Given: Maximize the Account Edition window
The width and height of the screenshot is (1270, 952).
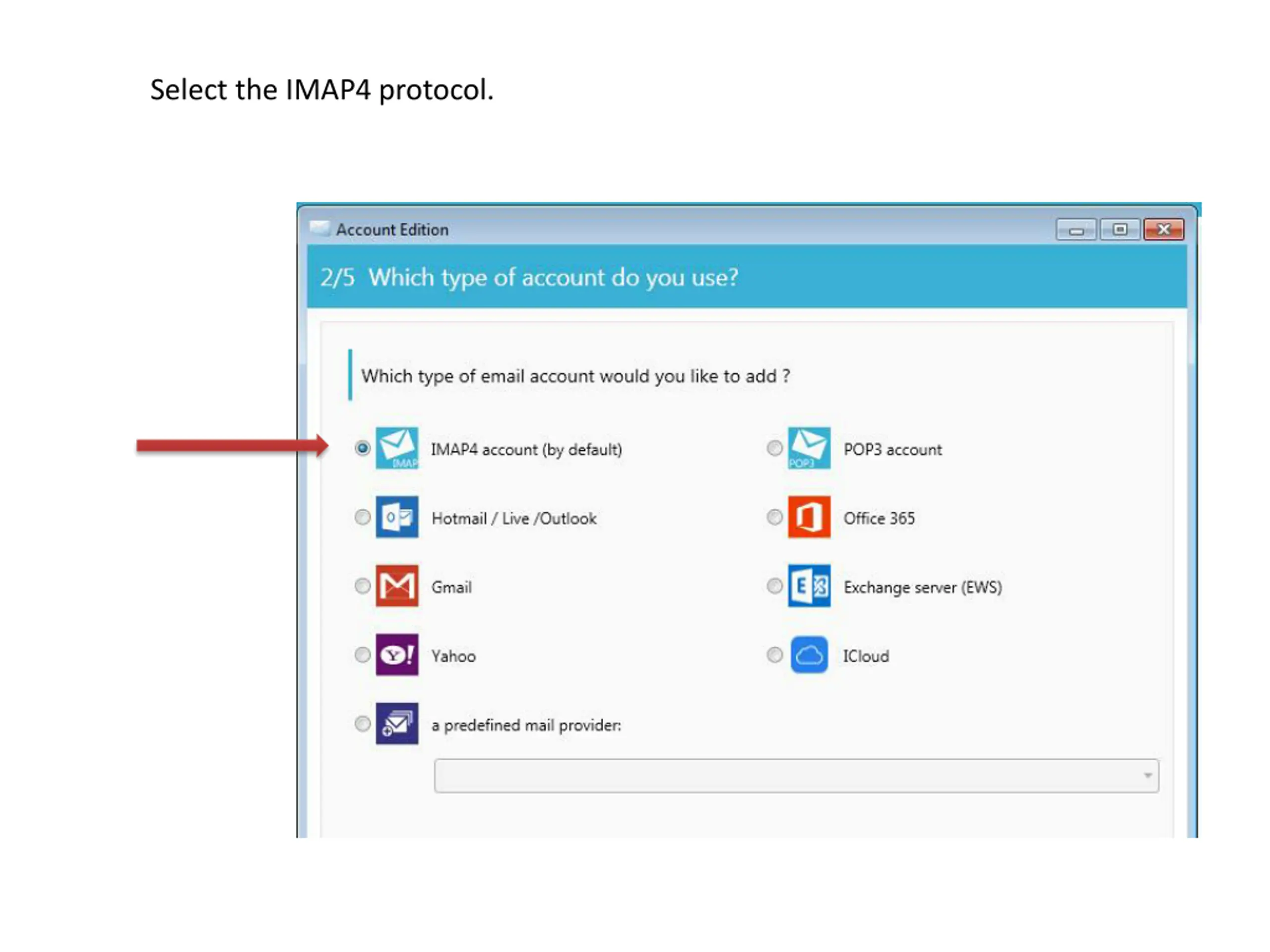Looking at the screenshot, I should click(1120, 230).
